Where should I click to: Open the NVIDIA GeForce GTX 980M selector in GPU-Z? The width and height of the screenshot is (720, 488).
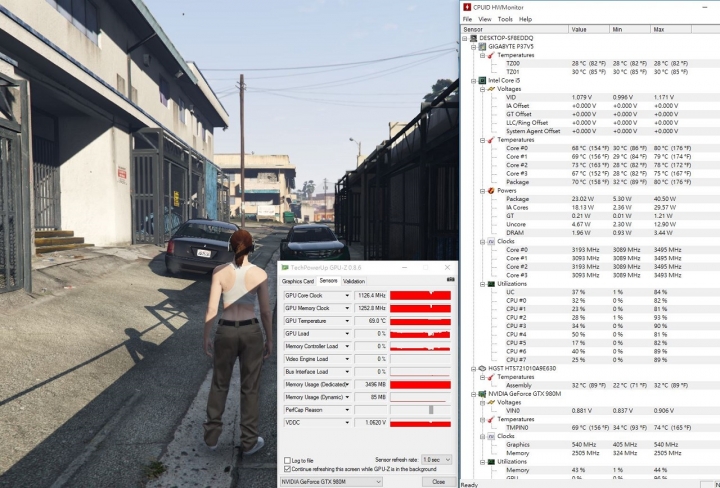[x=331, y=482]
